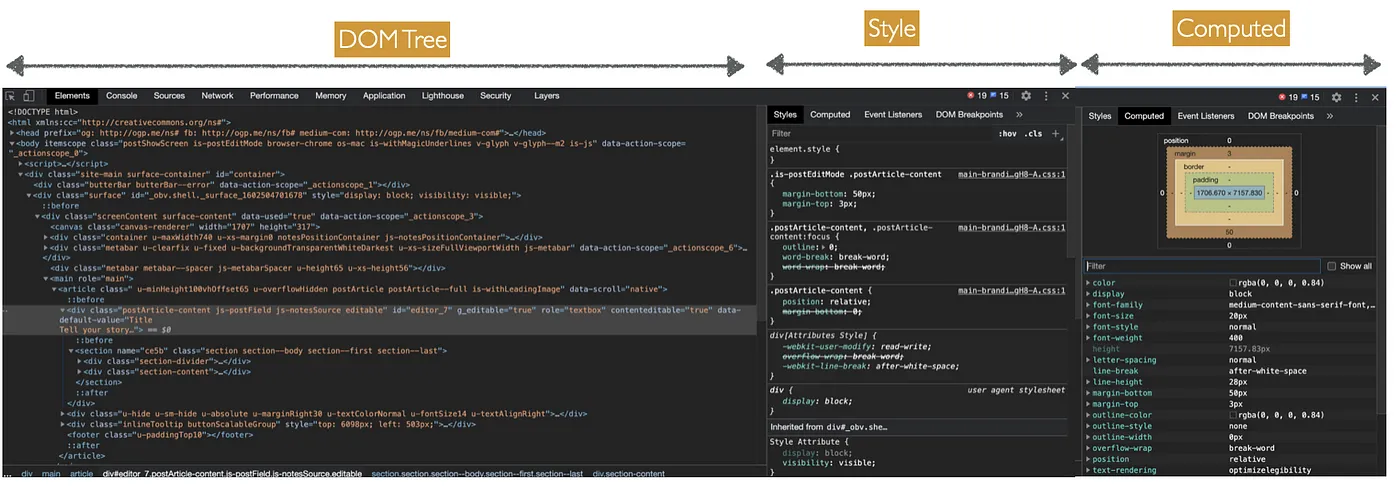Viewport: 1400px width, 490px height.
Task: Click the error count badge showing 19 in Styles pane
Action: point(977,96)
